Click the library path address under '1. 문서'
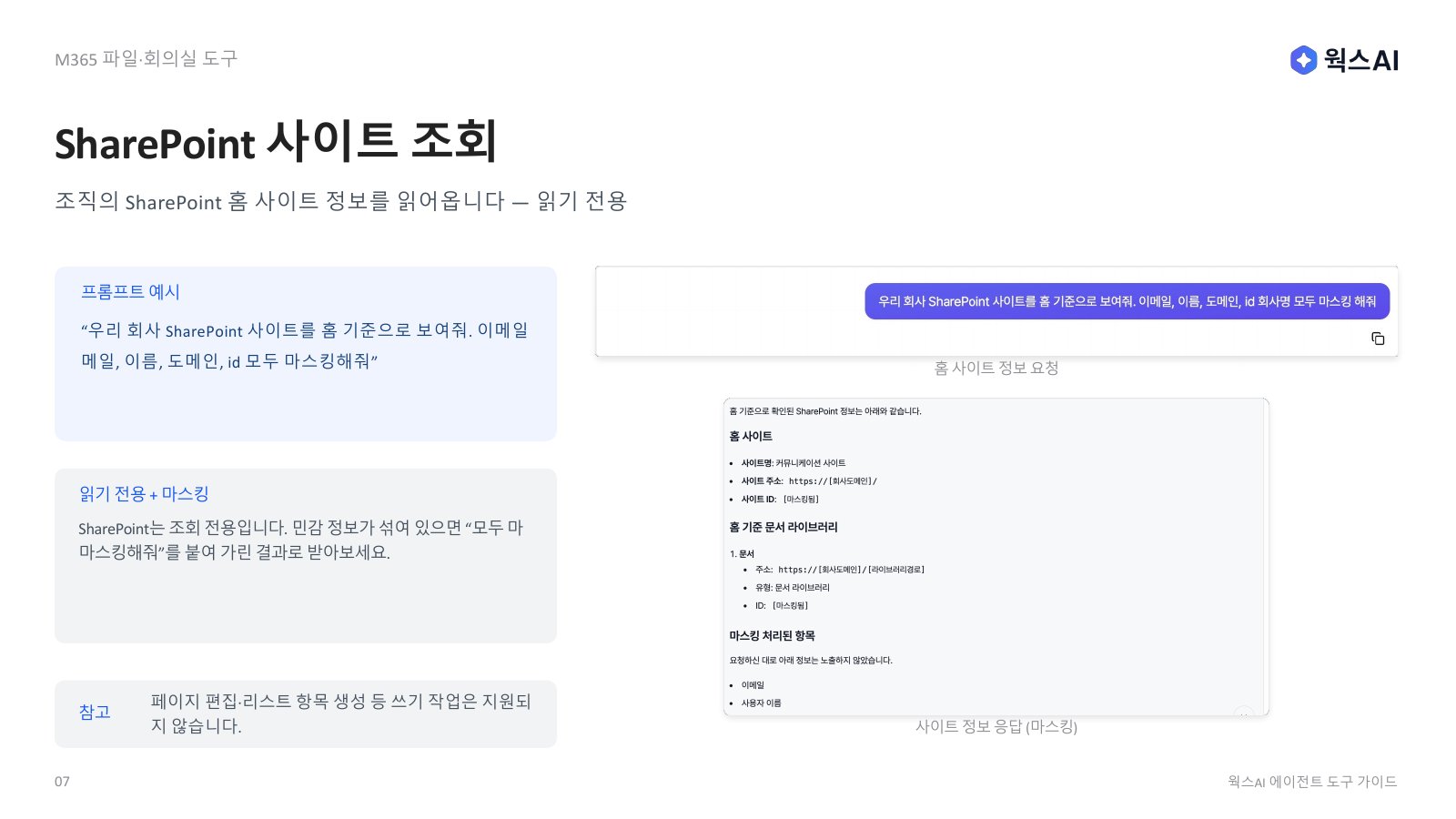Image resolution: width=1456 pixels, height=819 pixels. pyautogui.click(x=851, y=570)
